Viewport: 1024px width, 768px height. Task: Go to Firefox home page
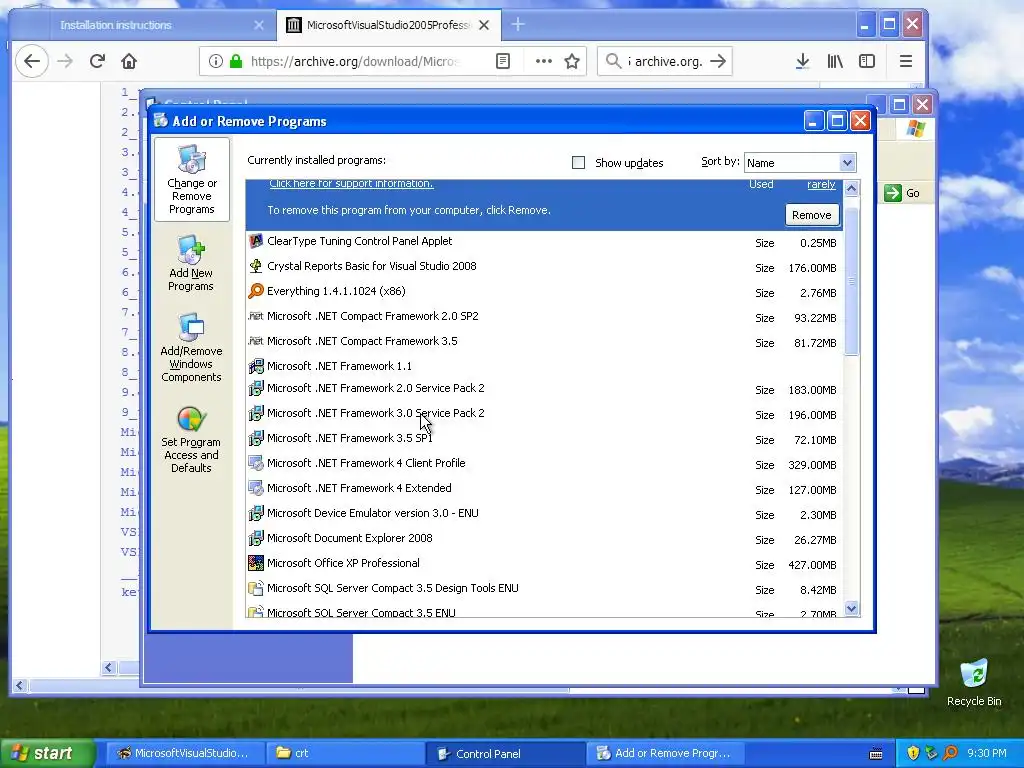pyautogui.click(x=129, y=61)
